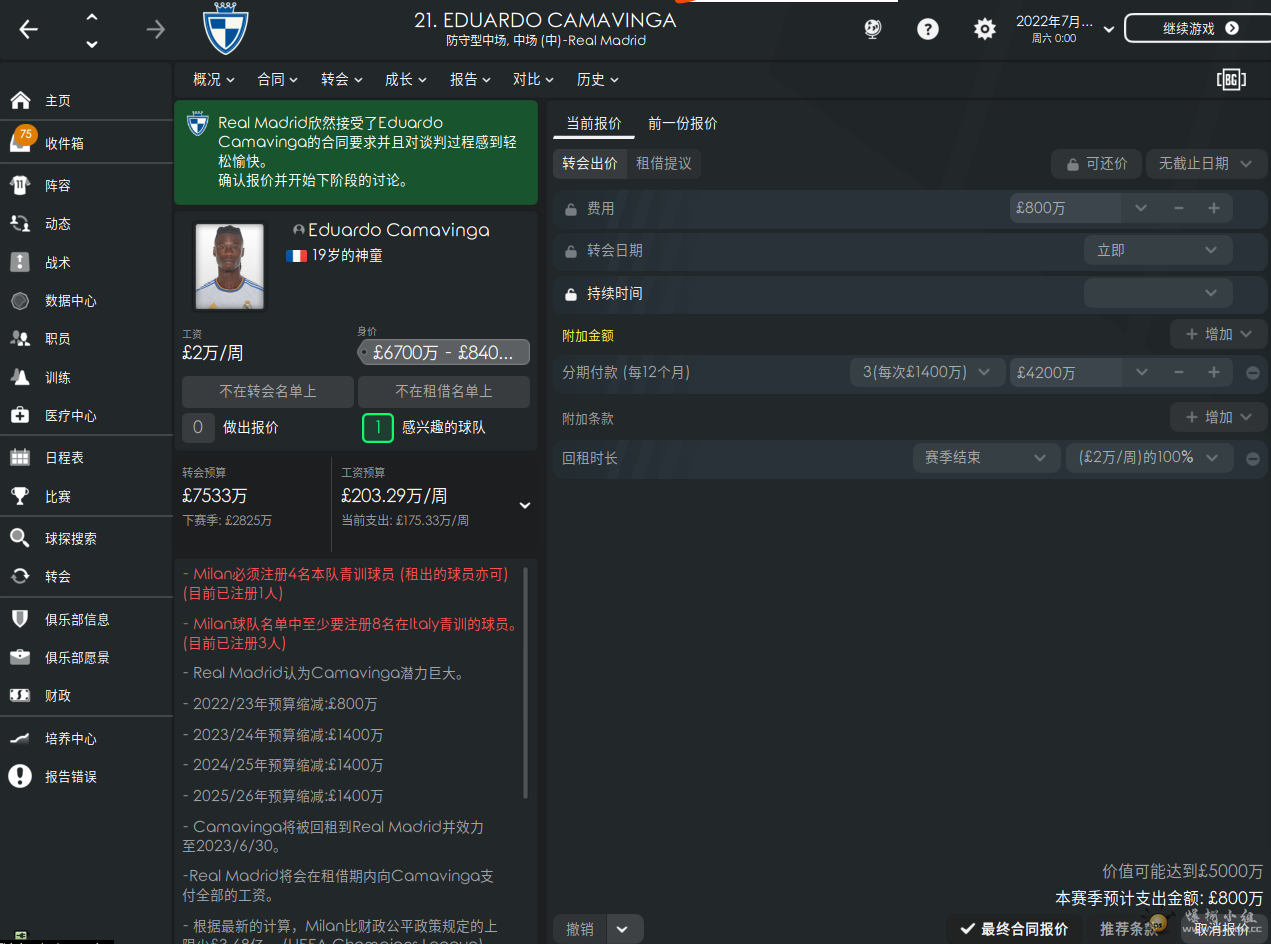
Task: Expand the budget panel chevron
Action: pyautogui.click(x=524, y=505)
